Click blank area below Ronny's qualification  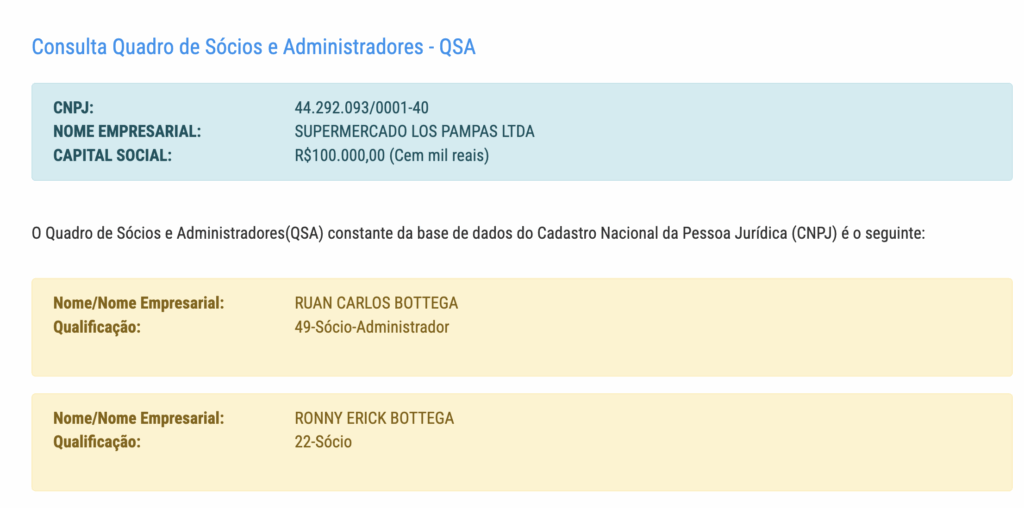(500, 472)
